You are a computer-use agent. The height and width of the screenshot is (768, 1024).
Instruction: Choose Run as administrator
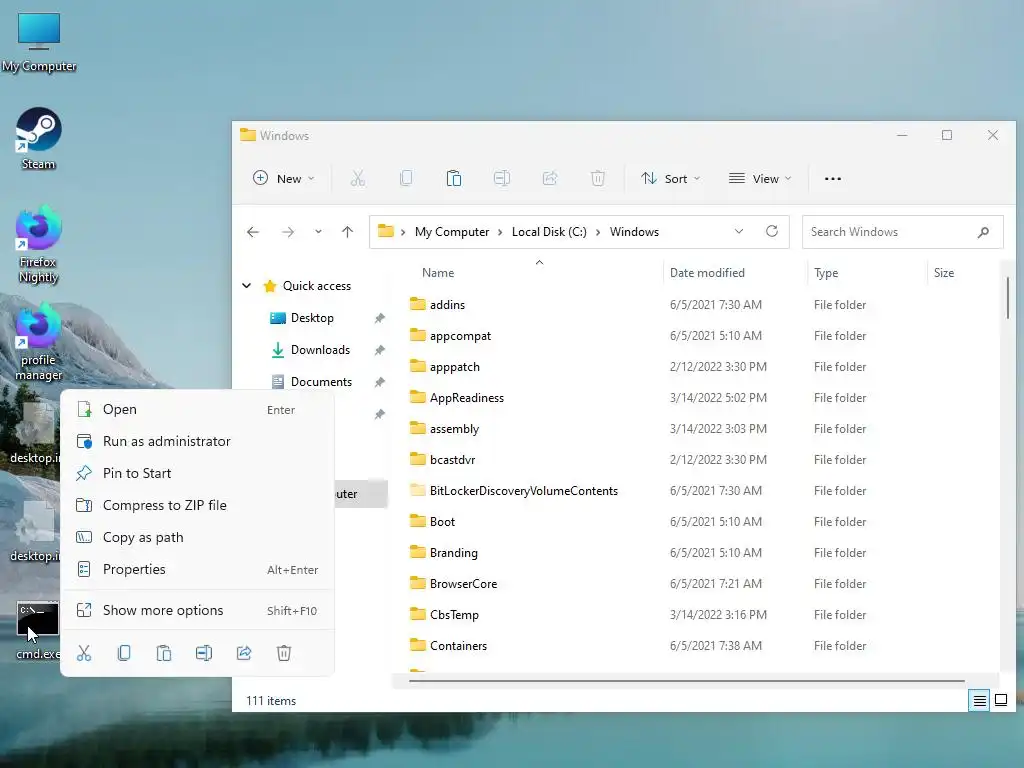[x=197, y=441]
